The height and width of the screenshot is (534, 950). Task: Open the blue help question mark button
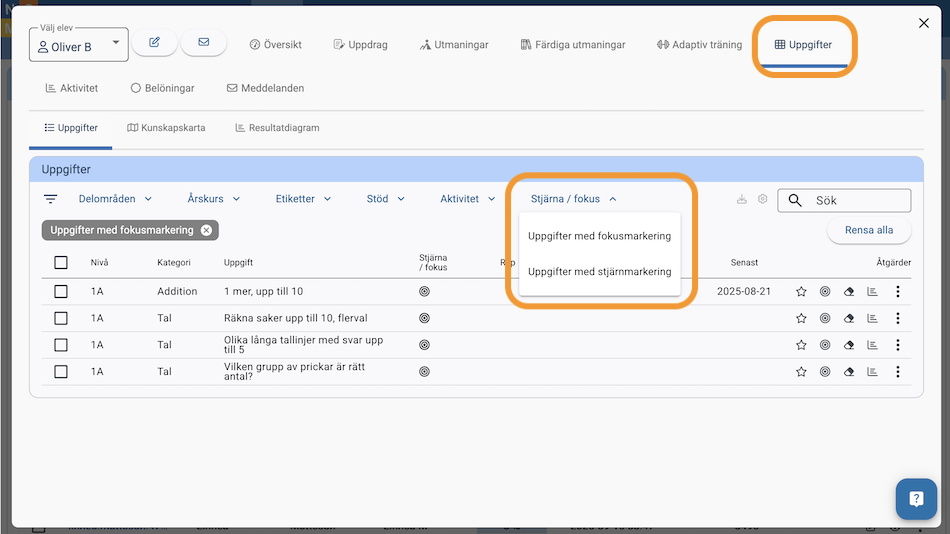click(x=915, y=498)
